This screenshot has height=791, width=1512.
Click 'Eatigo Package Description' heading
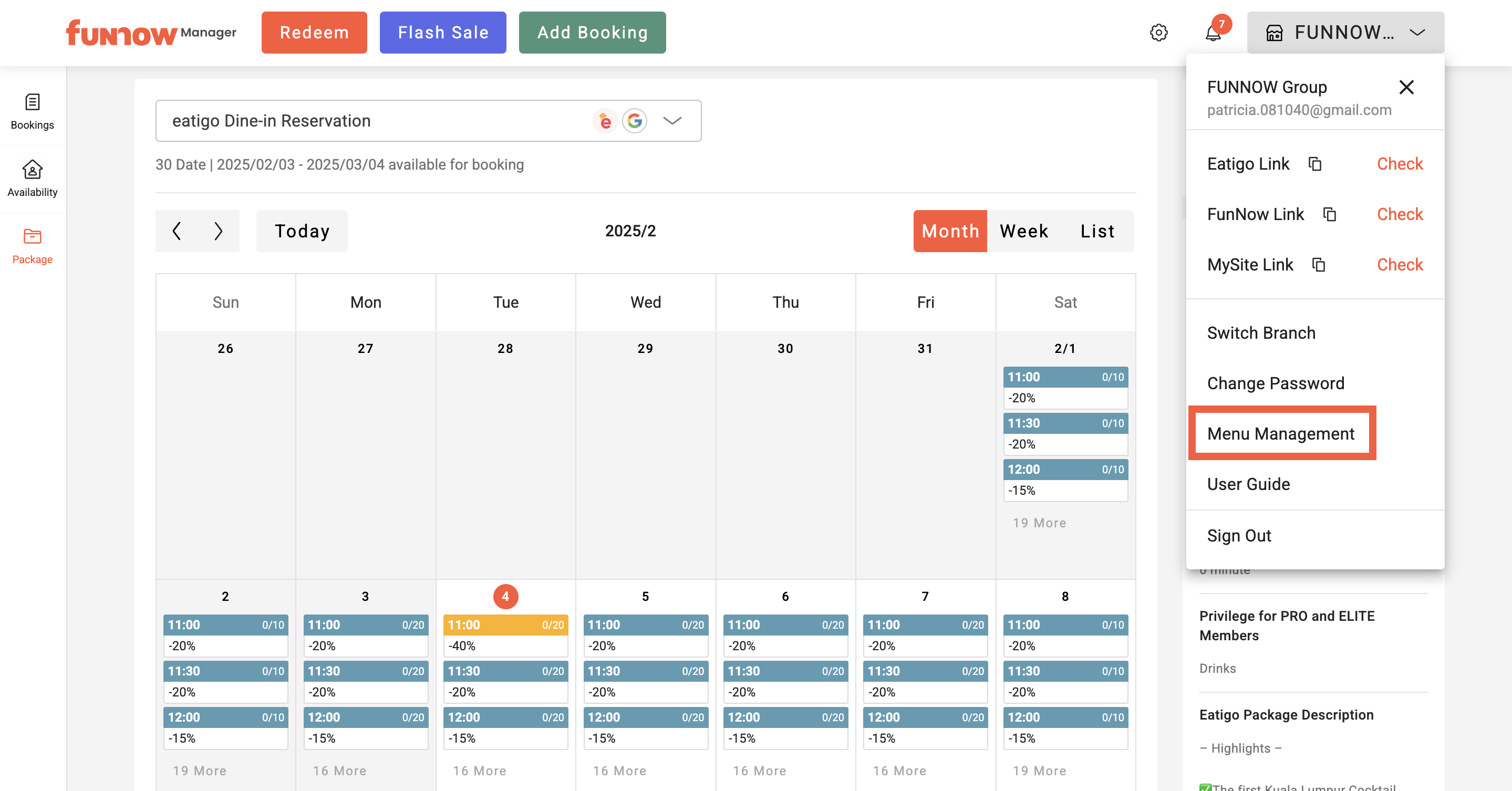1286,715
